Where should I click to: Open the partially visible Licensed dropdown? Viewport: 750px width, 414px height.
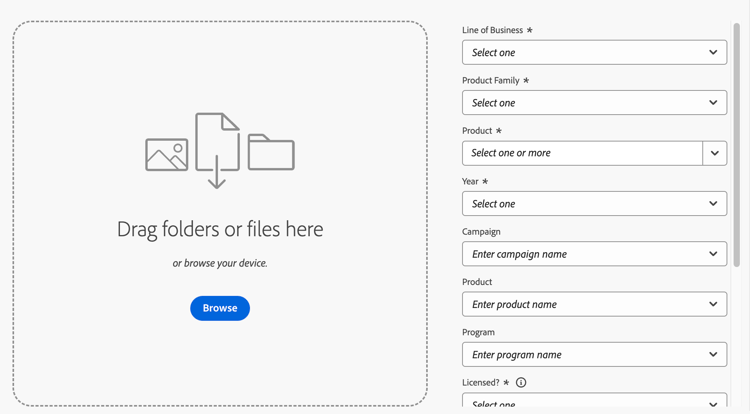[x=595, y=400]
